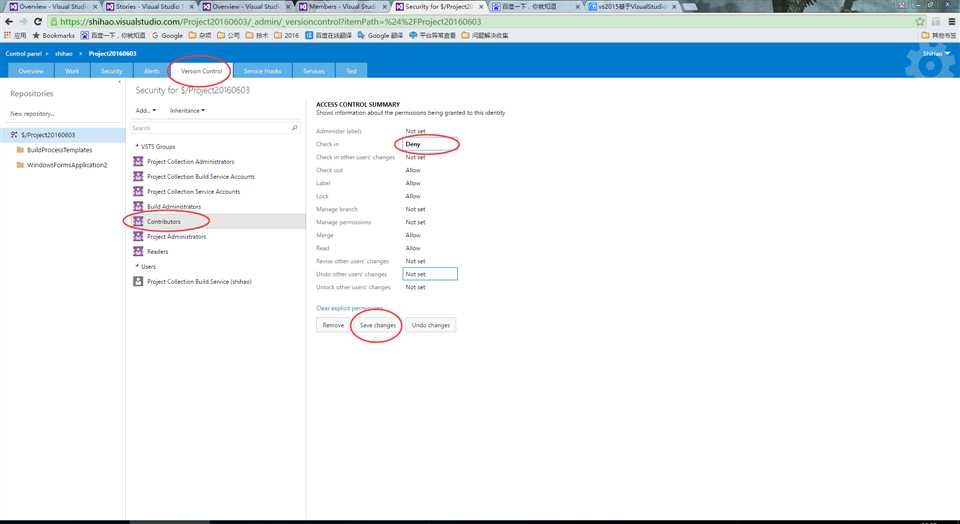Collapse the VSTS Groups section
The image size is (960, 524).
tap(137, 146)
